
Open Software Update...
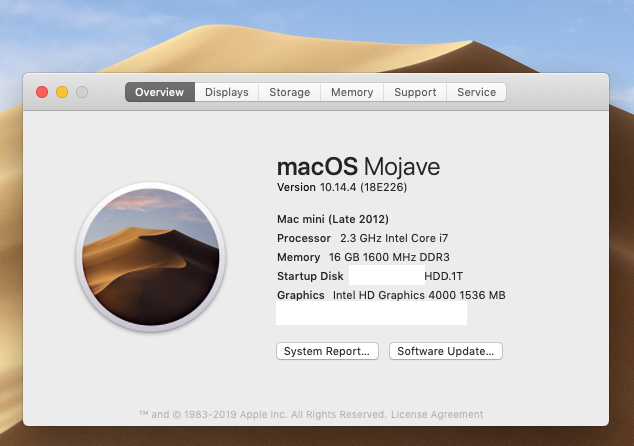(446, 351)
